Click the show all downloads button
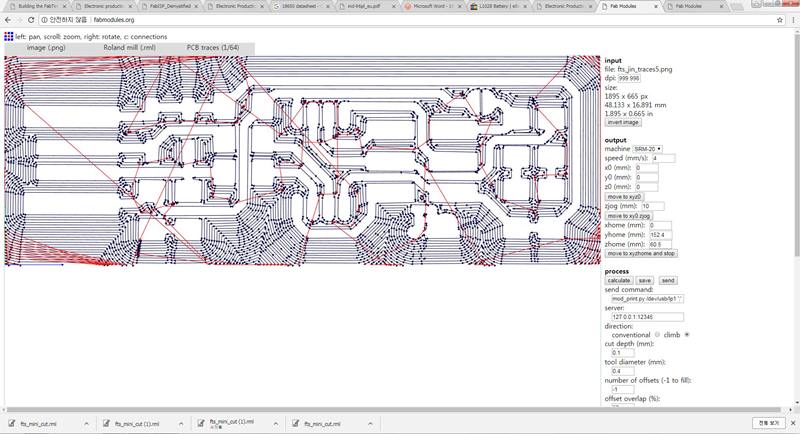This screenshot has width=800, height=434. pyautogui.click(x=769, y=423)
